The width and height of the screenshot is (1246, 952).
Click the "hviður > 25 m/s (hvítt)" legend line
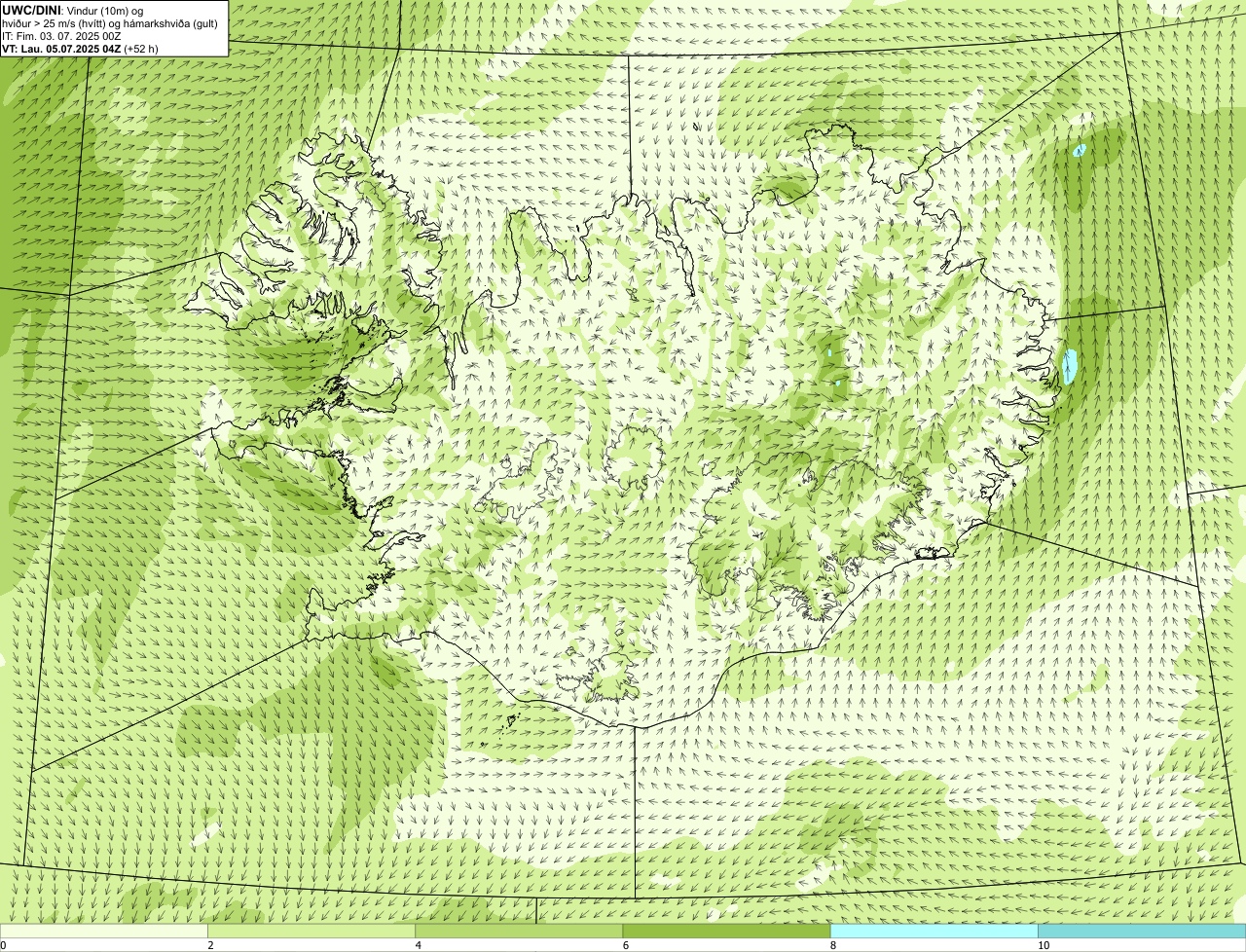tap(110, 23)
